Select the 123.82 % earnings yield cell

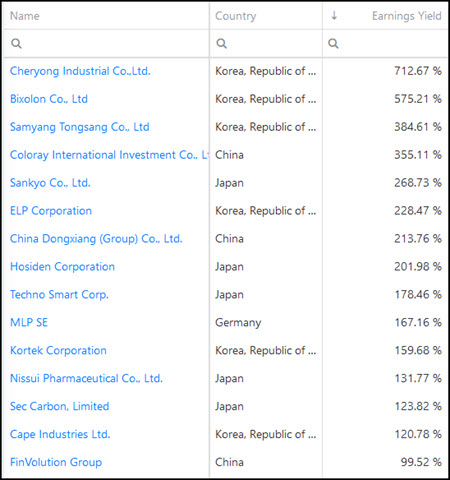(418, 407)
